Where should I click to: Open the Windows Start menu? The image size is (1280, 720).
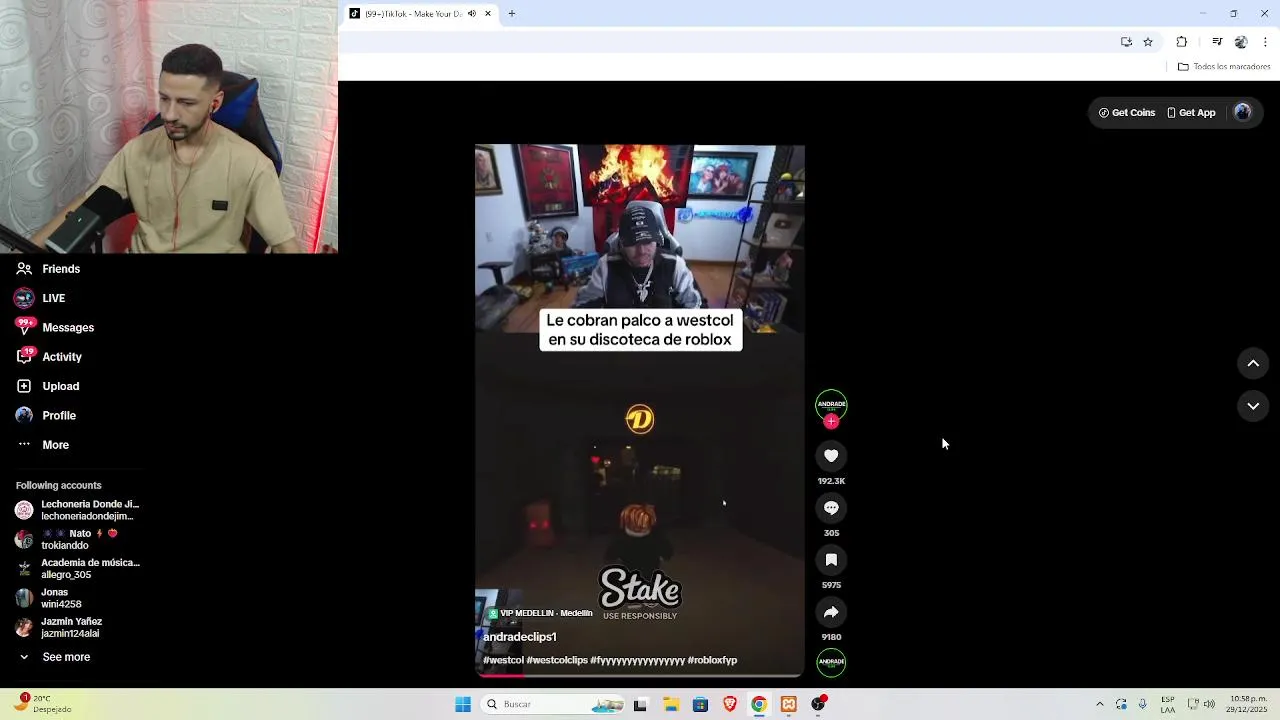[463, 705]
